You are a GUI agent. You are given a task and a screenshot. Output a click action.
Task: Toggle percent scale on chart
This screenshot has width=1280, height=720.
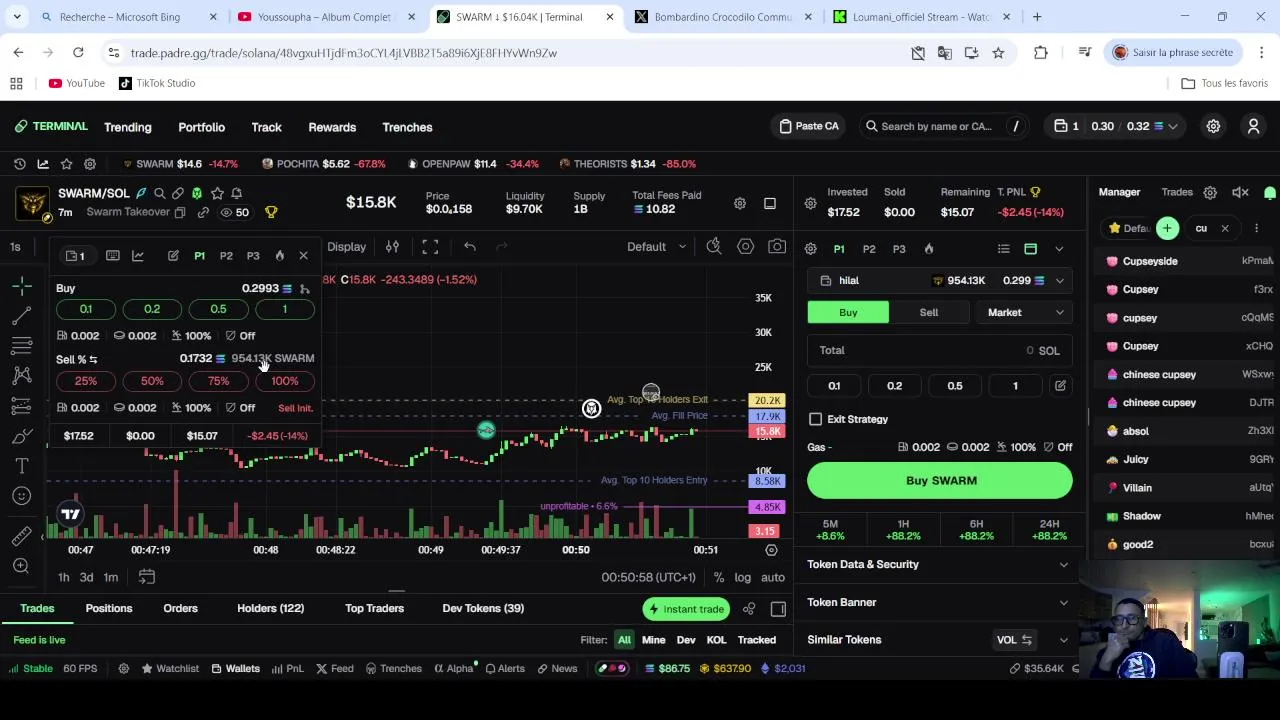pos(718,577)
